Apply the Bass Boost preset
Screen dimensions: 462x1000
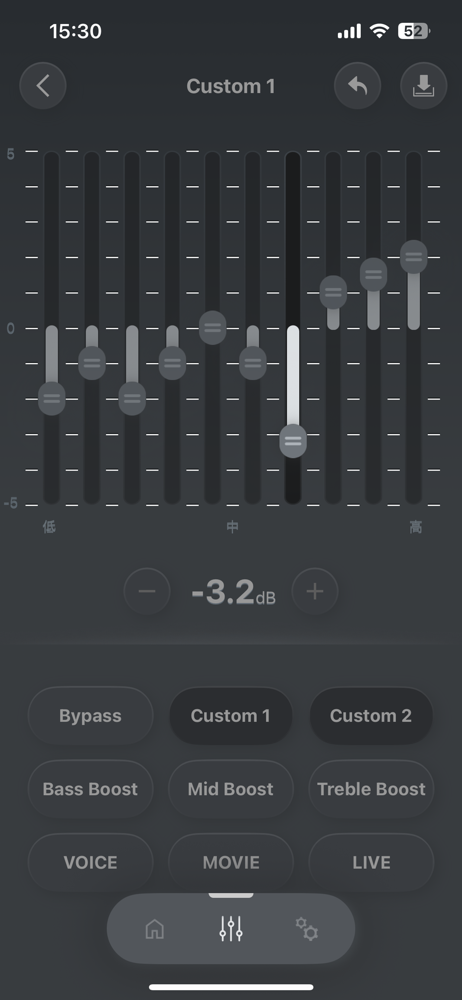coord(91,789)
